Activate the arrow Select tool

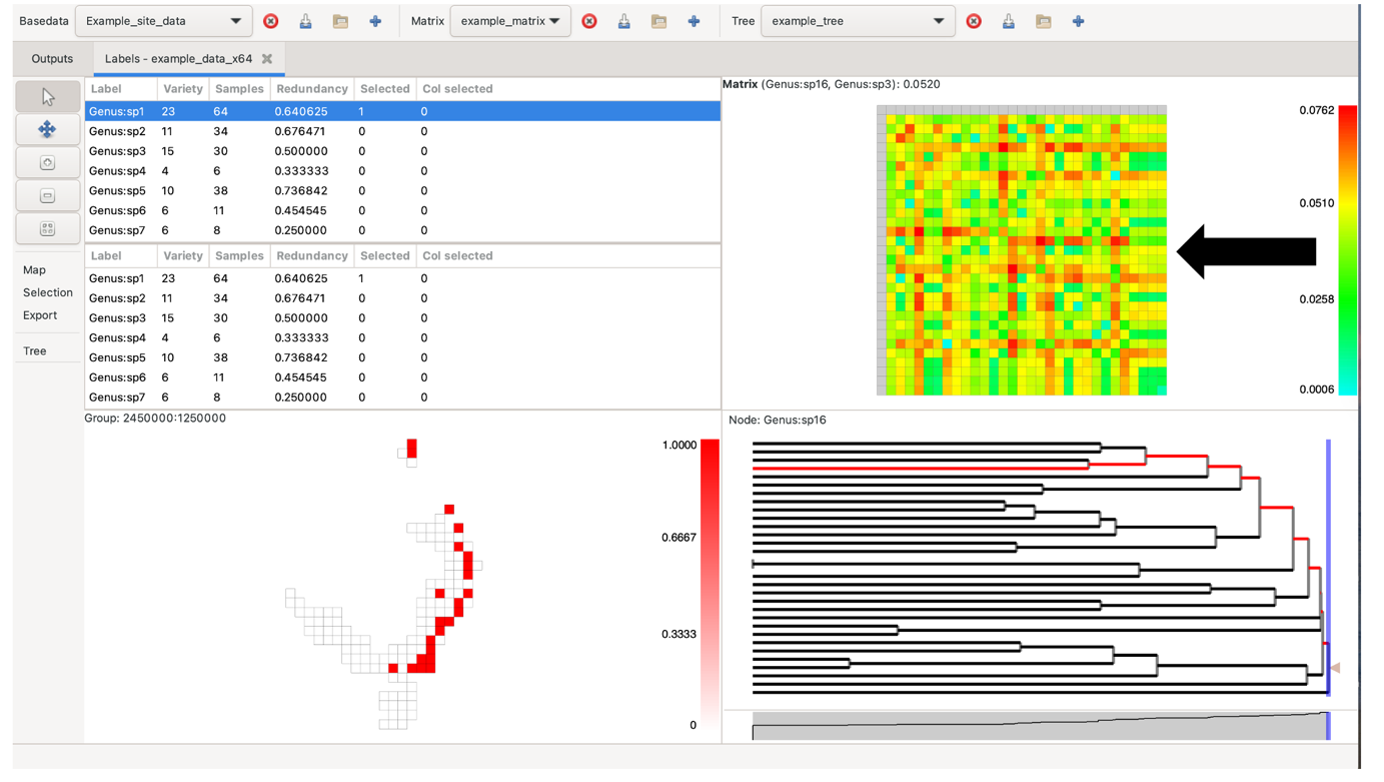pyautogui.click(x=47, y=97)
